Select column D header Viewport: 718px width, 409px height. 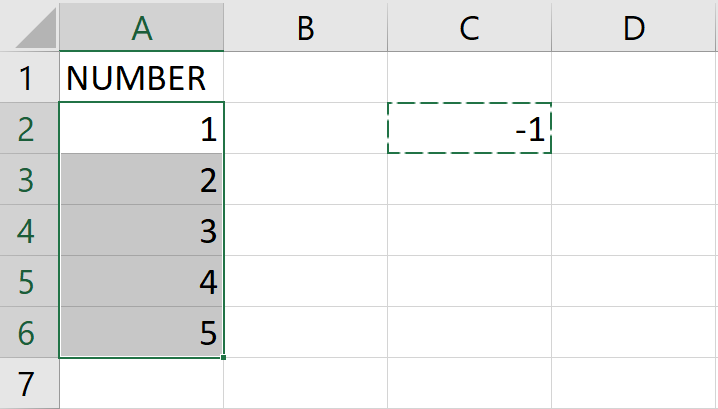pos(634,27)
